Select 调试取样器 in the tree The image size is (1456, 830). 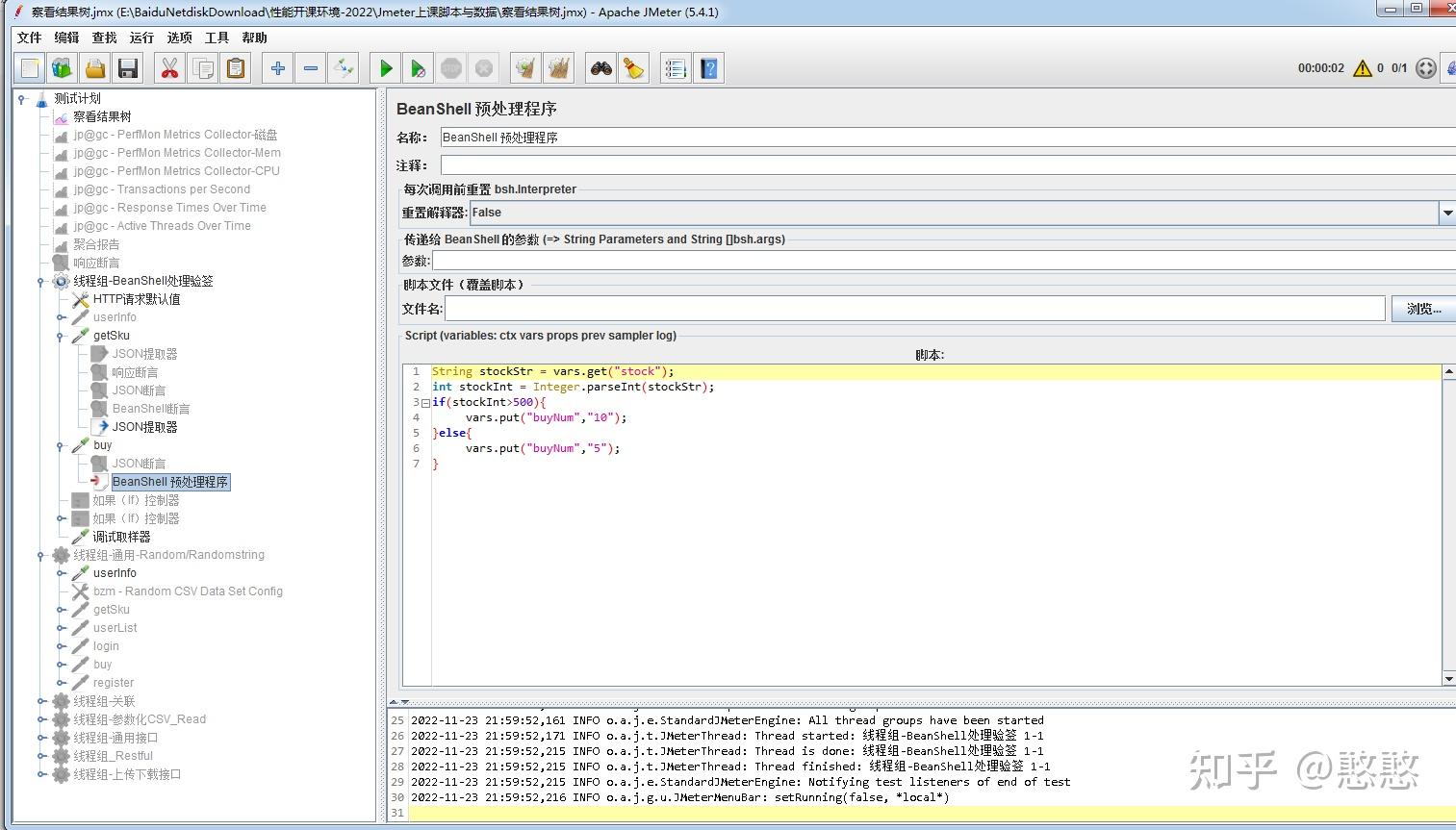tap(121, 537)
